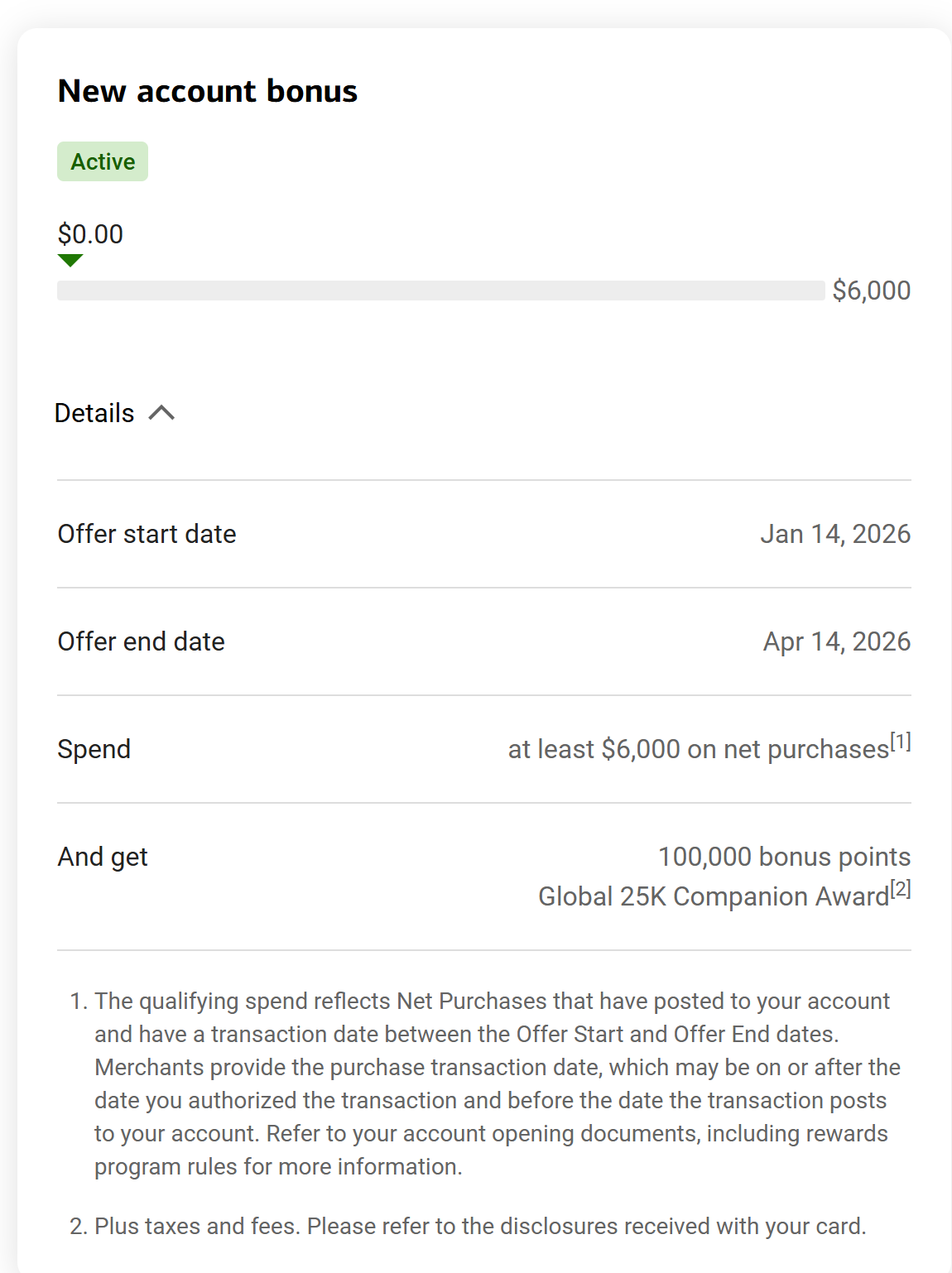The height and width of the screenshot is (1273, 952).
Task: Click the And get row label
Action: (x=103, y=857)
